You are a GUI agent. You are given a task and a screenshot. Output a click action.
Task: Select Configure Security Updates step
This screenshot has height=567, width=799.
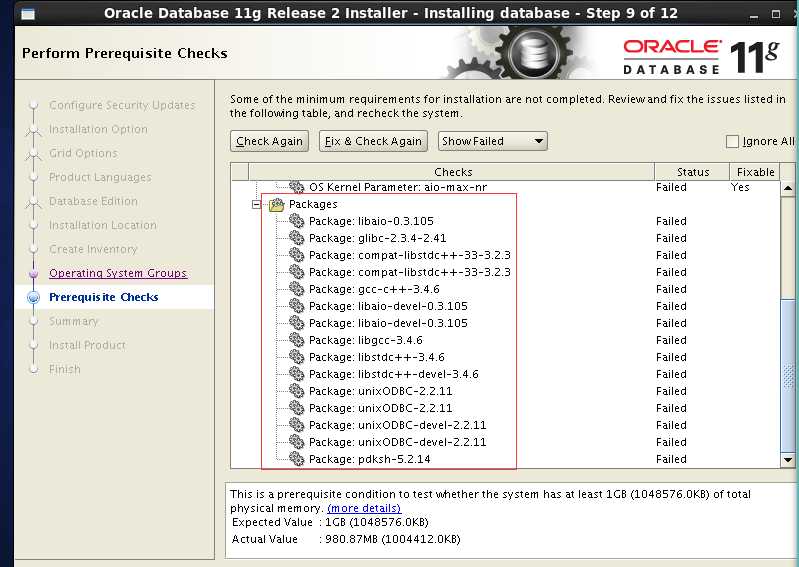click(x=122, y=105)
